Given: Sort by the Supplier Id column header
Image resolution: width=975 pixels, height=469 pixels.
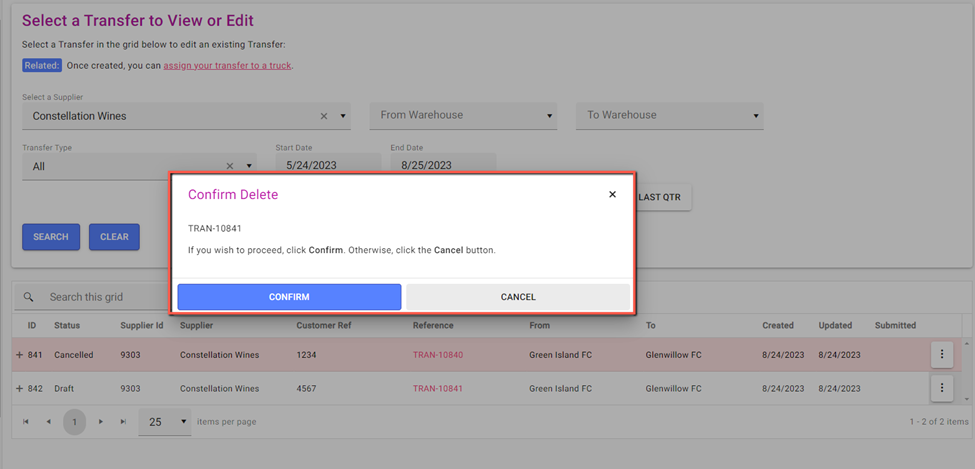Looking at the screenshot, I should tap(142, 325).
